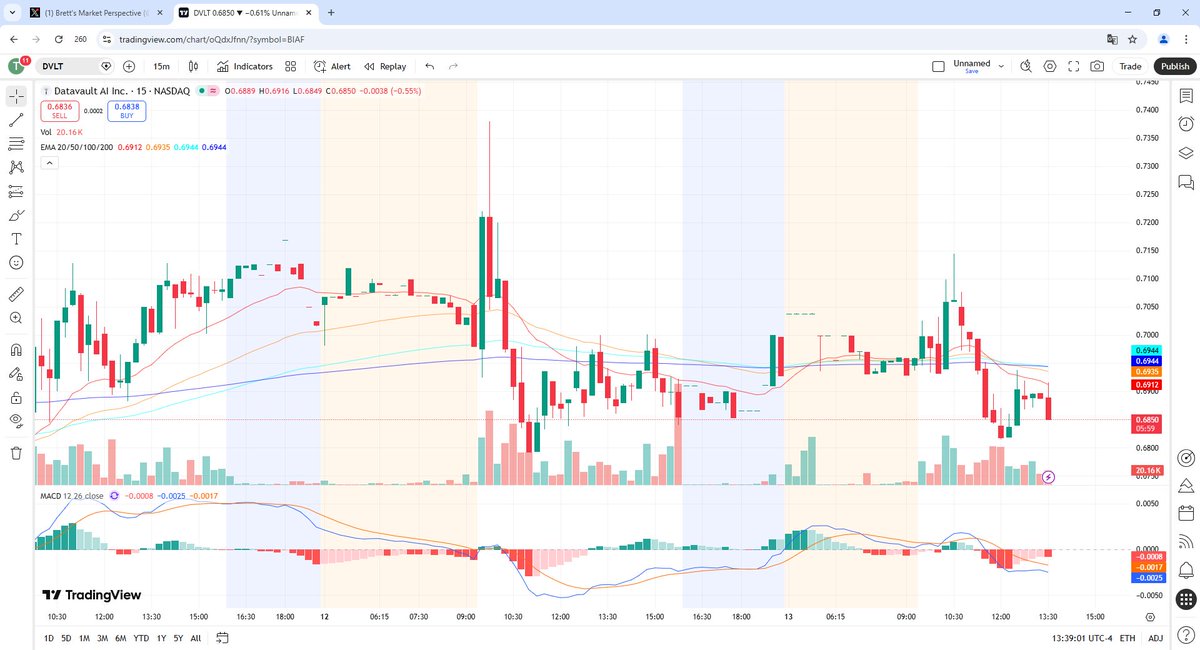Open chart settings hexagon icon
This screenshot has width=1200, height=650.
tap(1050, 66)
